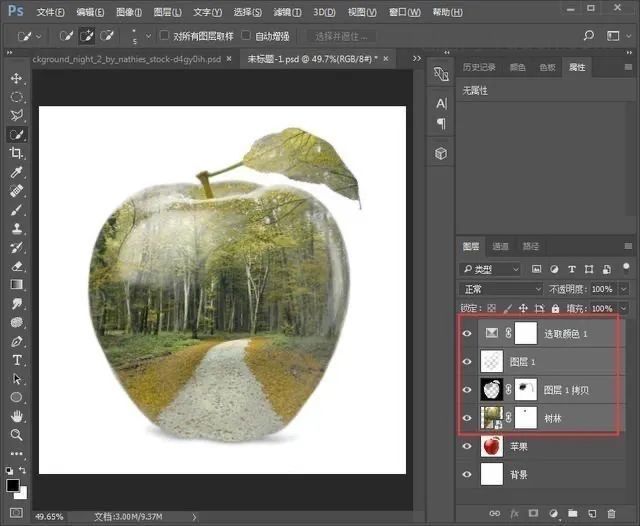Switch to the 通道 channels tab

point(500,246)
